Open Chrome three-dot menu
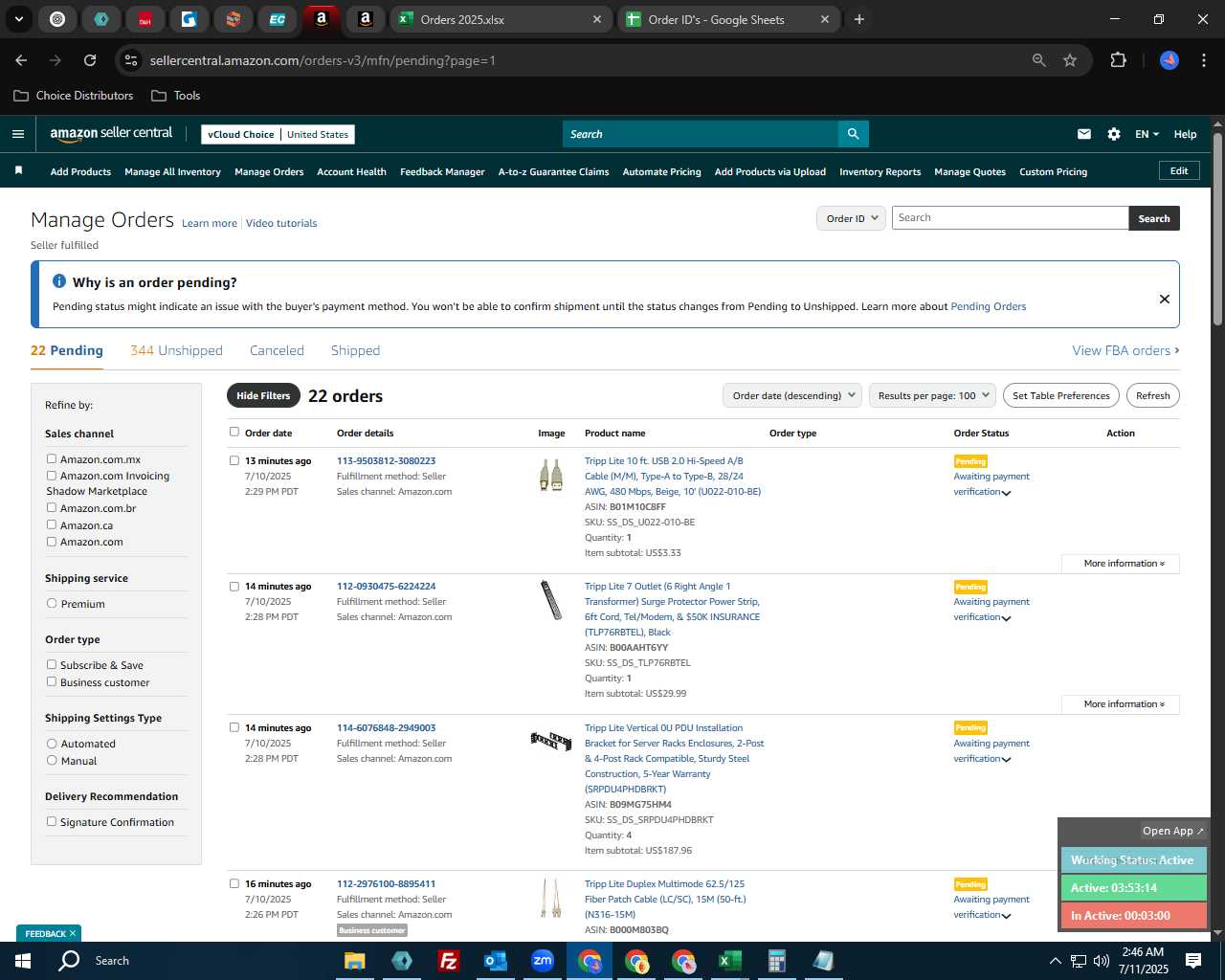 pyautogui.click(x=1202, y=60)
